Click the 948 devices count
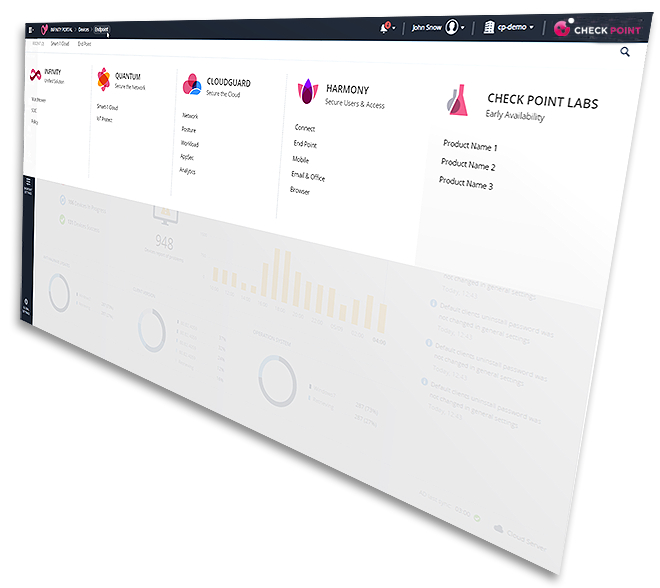Viewport: 660px width, 588px height. [164, 242]
